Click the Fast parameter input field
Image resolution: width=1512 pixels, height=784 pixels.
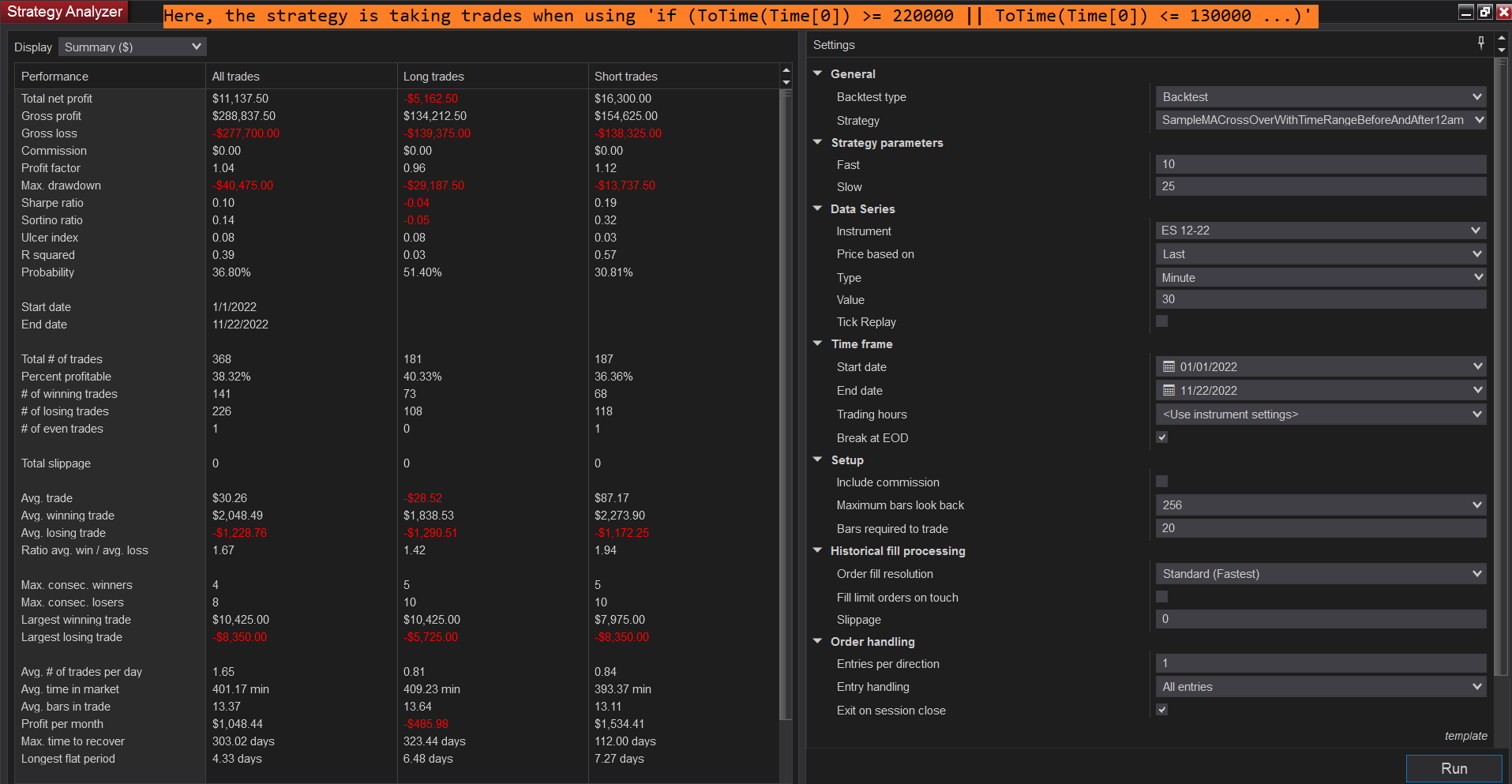point(1319,163)
